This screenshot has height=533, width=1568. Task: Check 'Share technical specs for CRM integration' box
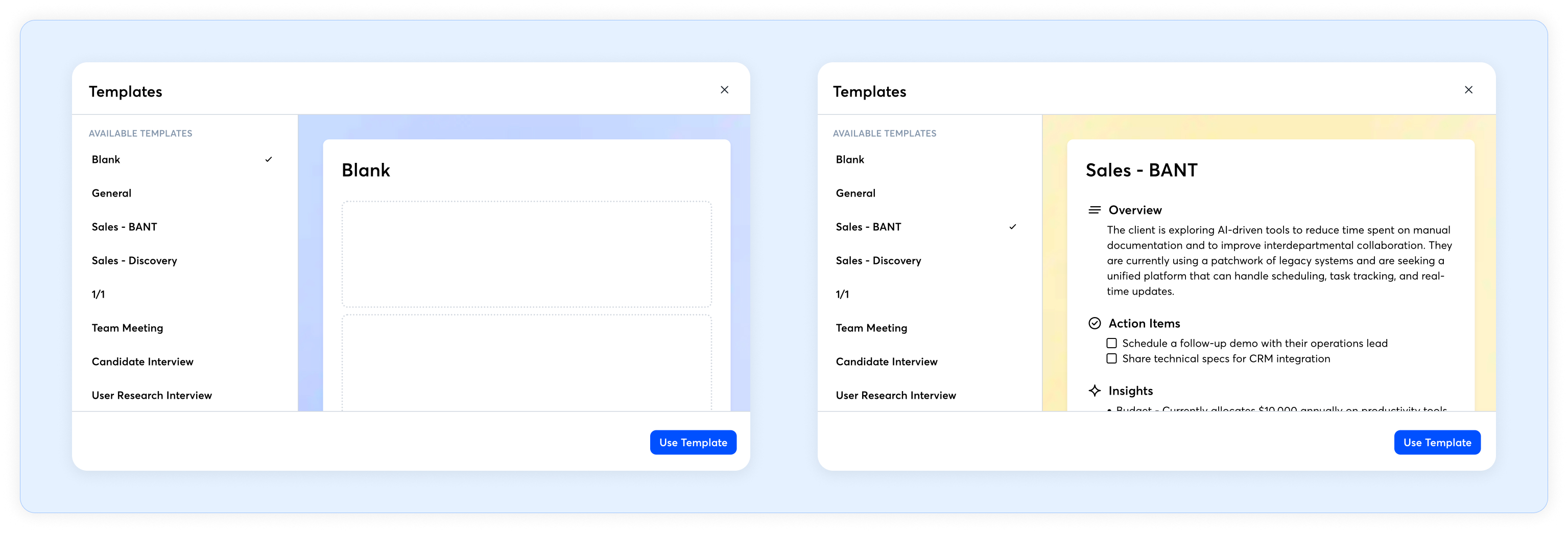(1111, 359)
